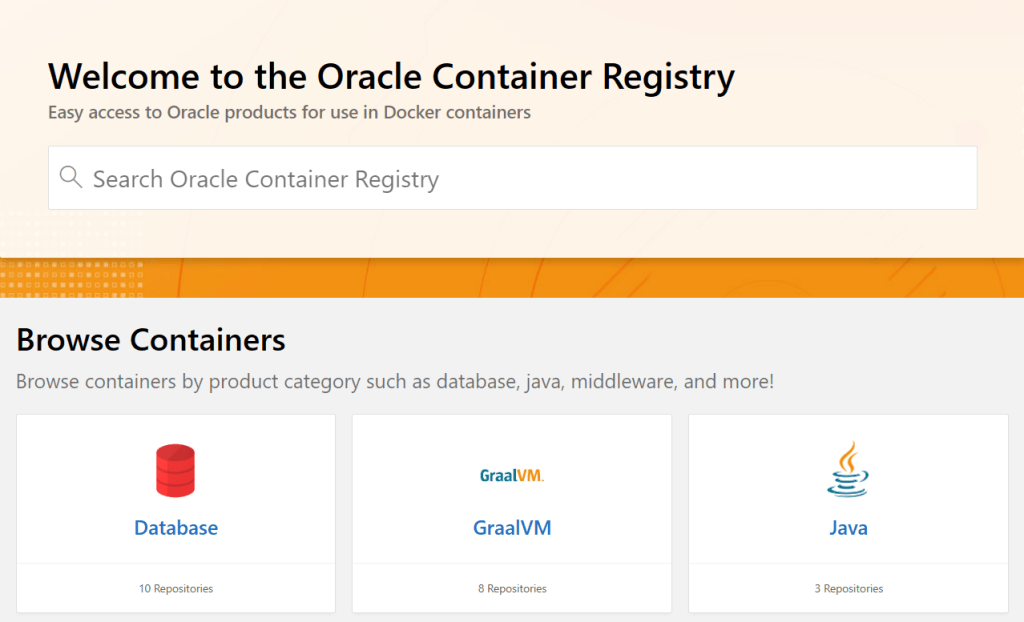Open the GraalVM category link
Image resolution: width=1024 pixels, height=622 pixels.
point(512,528)
